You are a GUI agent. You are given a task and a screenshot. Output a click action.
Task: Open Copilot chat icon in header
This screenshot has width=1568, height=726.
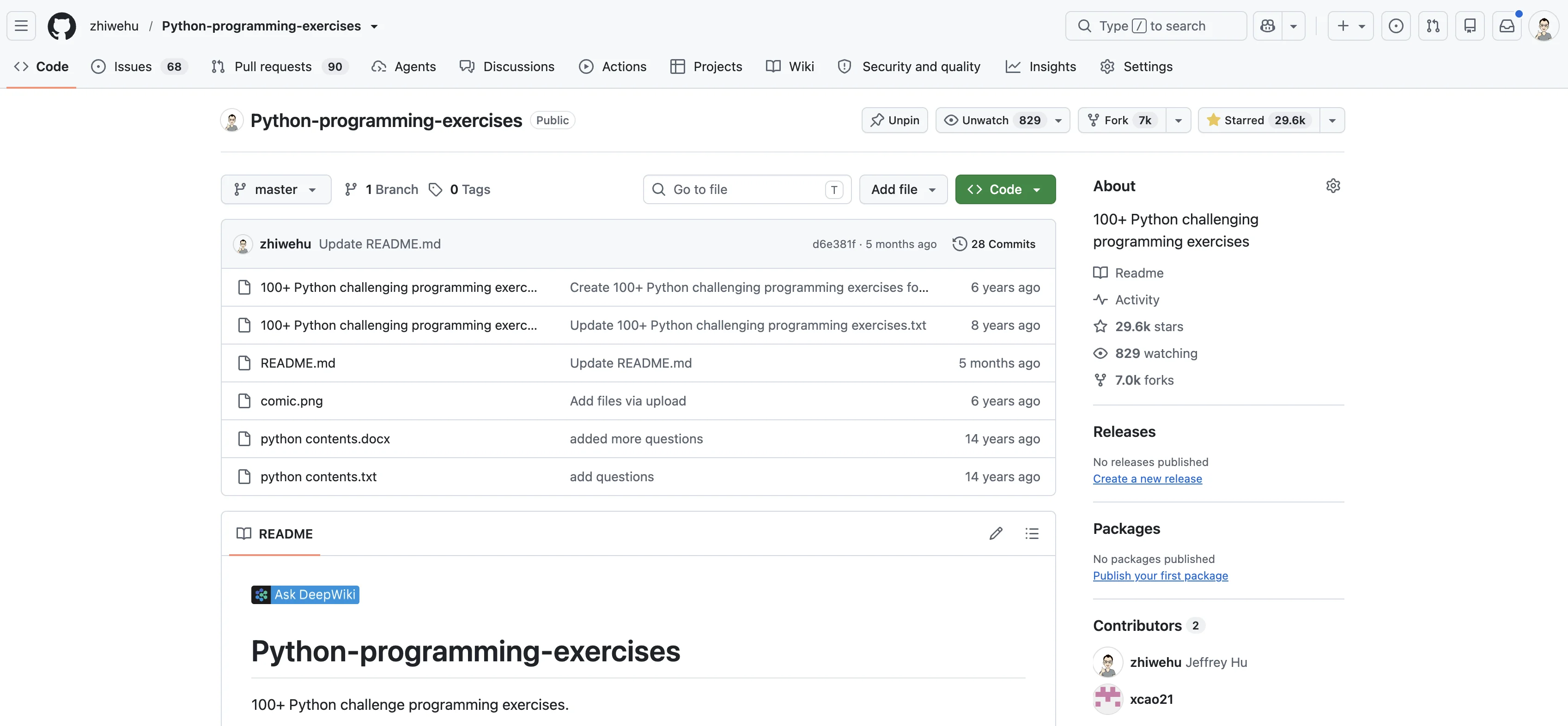click(x=1267, y=25)
